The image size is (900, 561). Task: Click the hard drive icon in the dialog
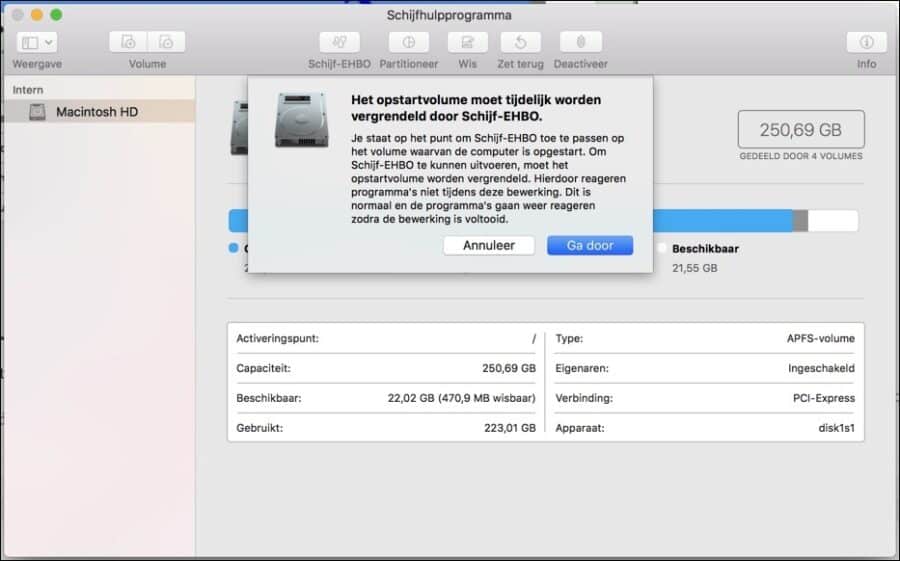(x=301, y=120)
